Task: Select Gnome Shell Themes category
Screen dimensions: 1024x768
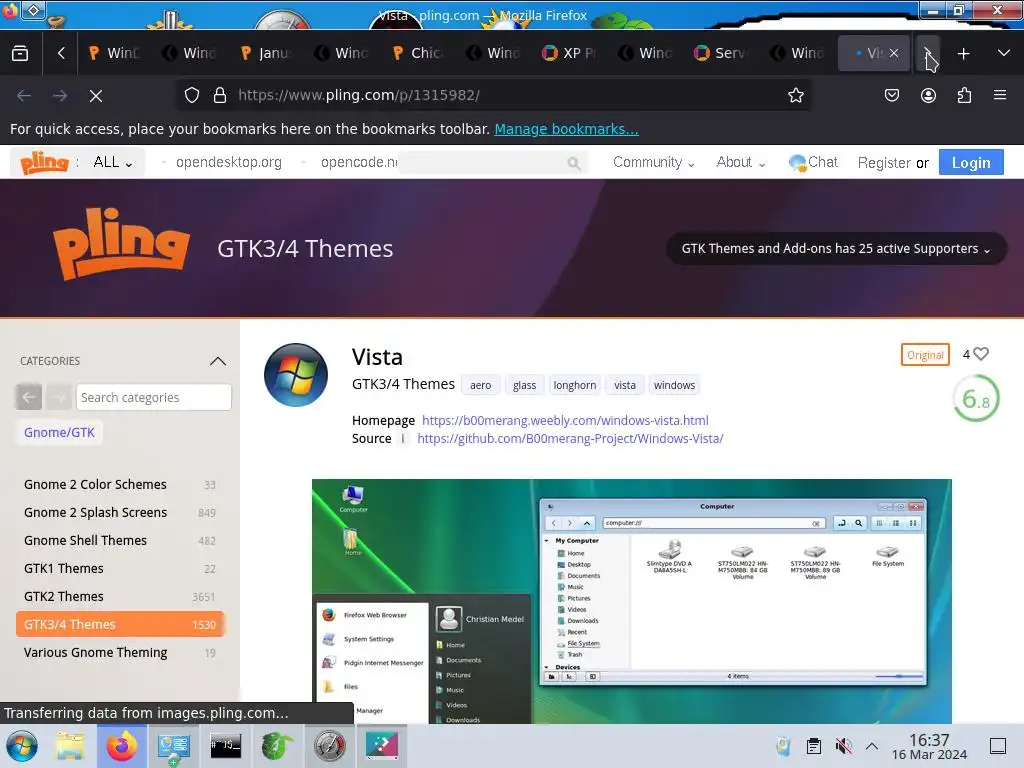Action: [x=120, y=541]
